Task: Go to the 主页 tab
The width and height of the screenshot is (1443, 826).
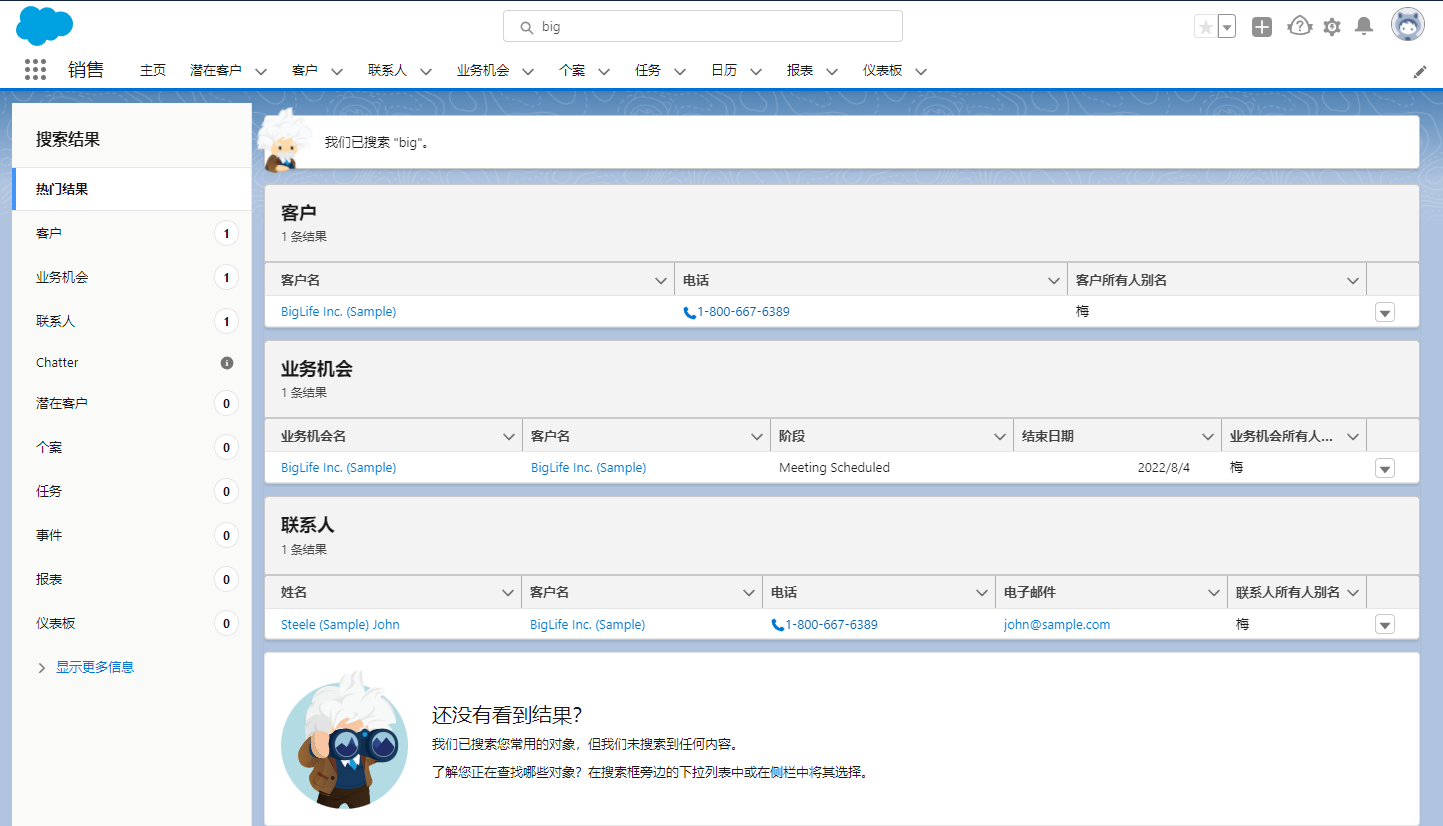Action: [x=153, y=70]
